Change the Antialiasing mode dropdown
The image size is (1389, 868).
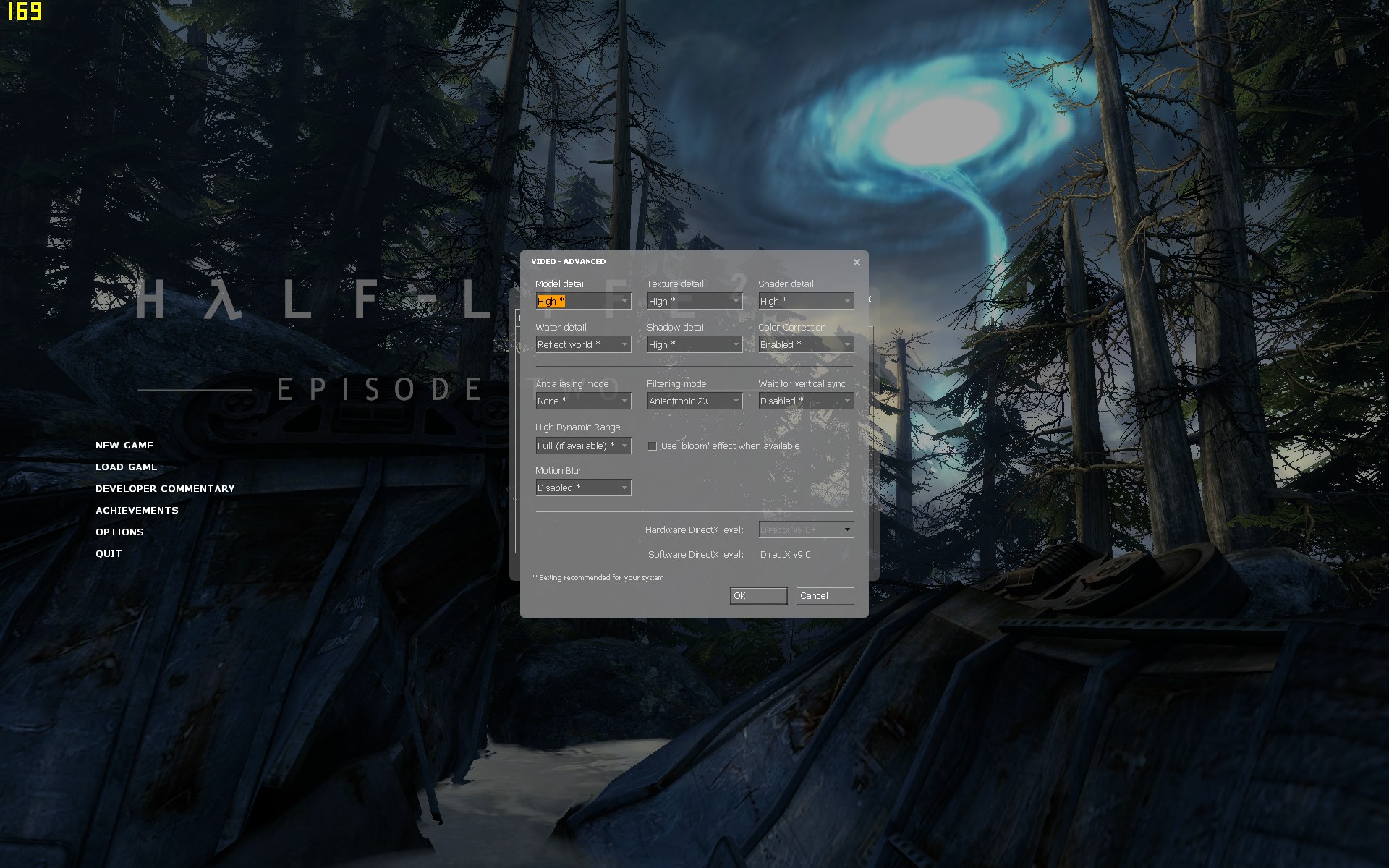pyautogui.click(x=583, y=401)
